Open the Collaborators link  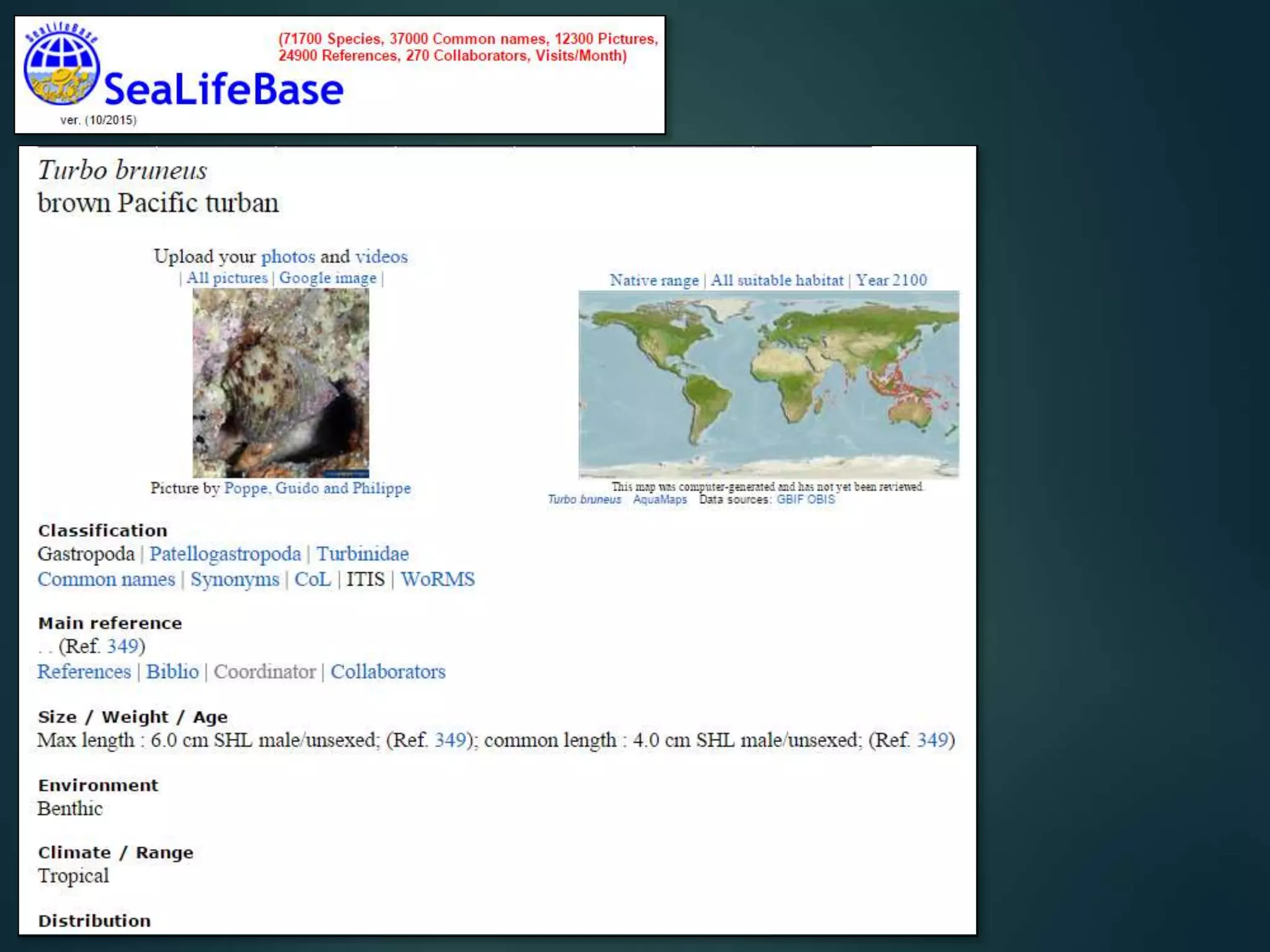388,671
